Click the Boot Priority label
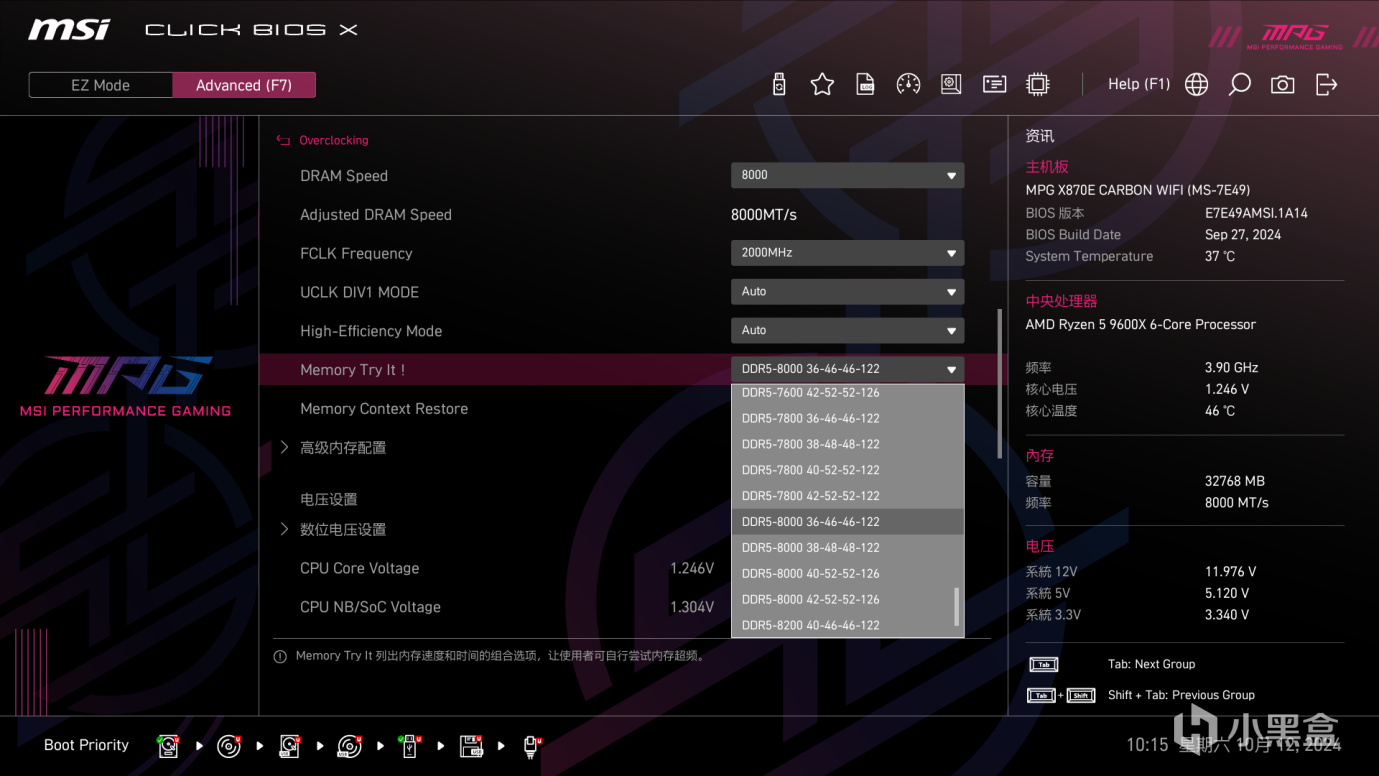 coord(86,745)
